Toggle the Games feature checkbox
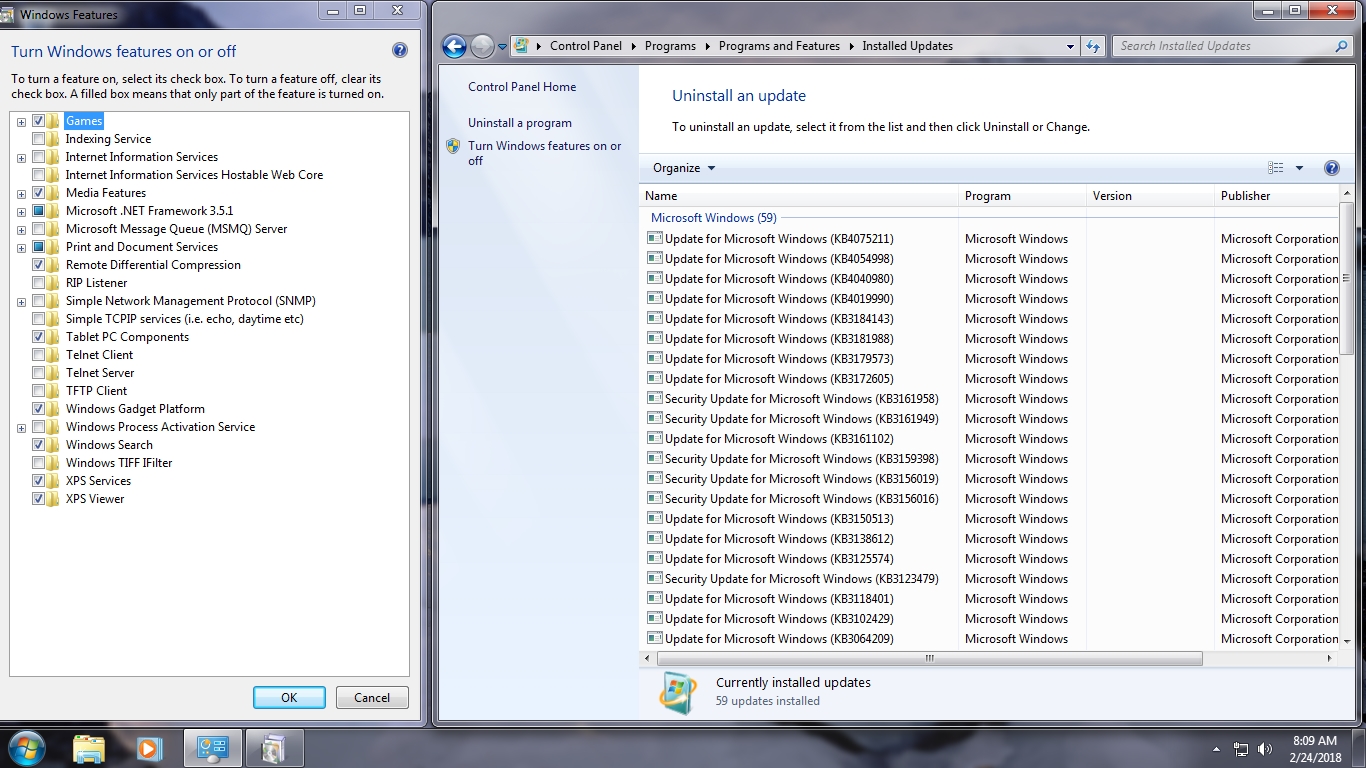1366x768 pixels. point(39,121)
